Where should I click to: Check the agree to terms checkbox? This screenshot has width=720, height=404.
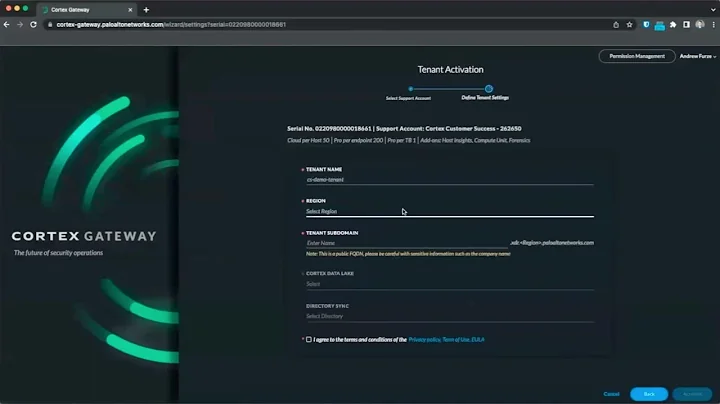pyautogui.click(x=309, y=340)
